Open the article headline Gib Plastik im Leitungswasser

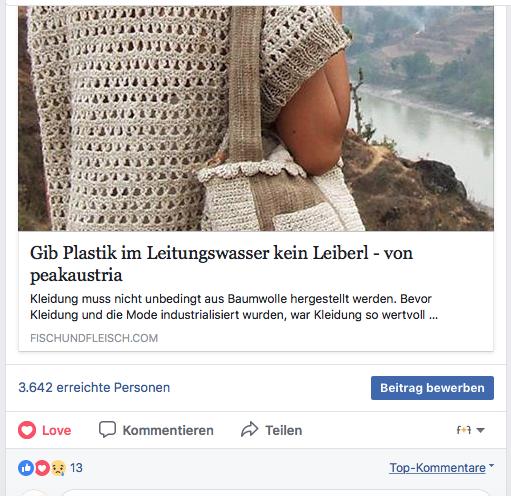[x=221, y=264]
